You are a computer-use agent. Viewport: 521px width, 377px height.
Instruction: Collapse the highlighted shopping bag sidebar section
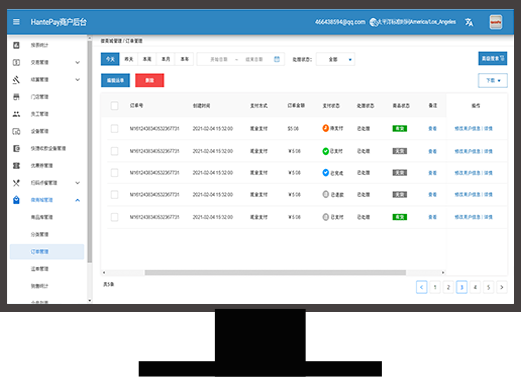(77, 200)
